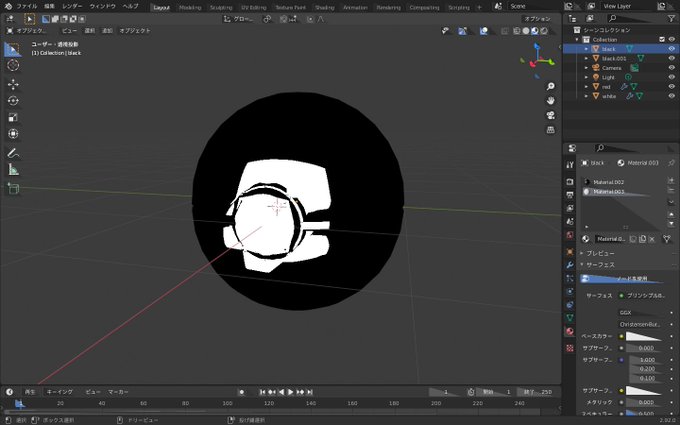680x425 pixels.
Task: Open the ファイル menu
Action: [x=26, y=7]
